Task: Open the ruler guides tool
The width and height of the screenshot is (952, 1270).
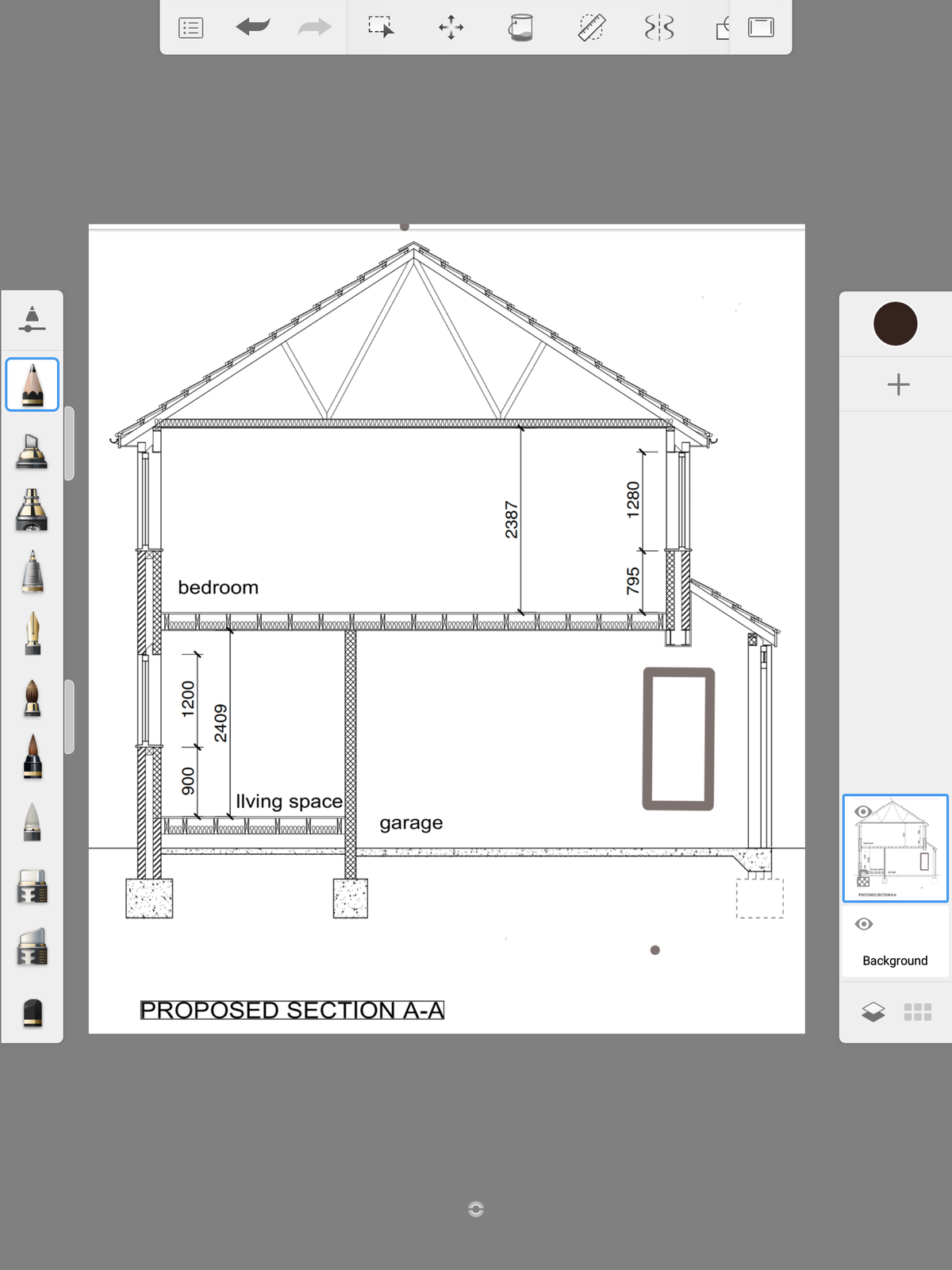Action: 591,28
